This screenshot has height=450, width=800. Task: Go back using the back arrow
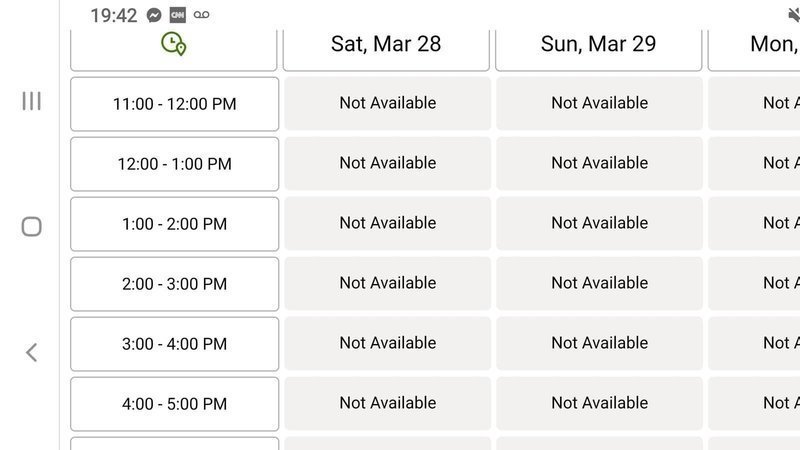[31, 352]
